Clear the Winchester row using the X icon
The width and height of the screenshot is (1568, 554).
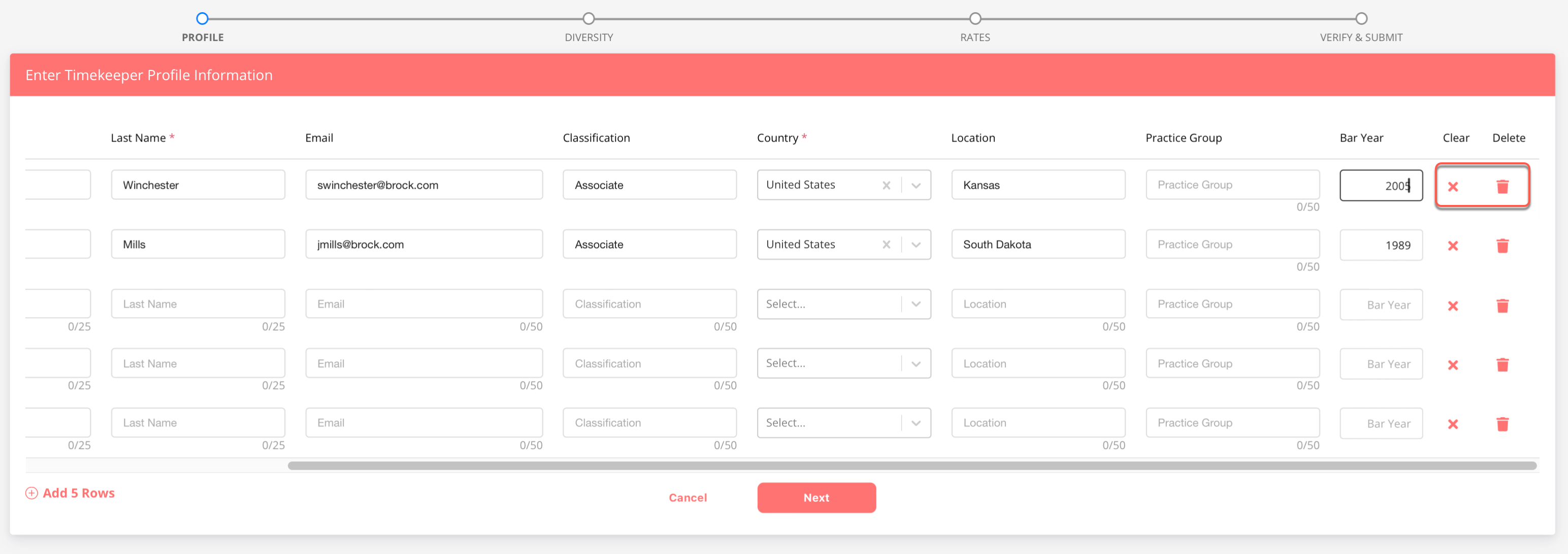(x=1454, y=187)
